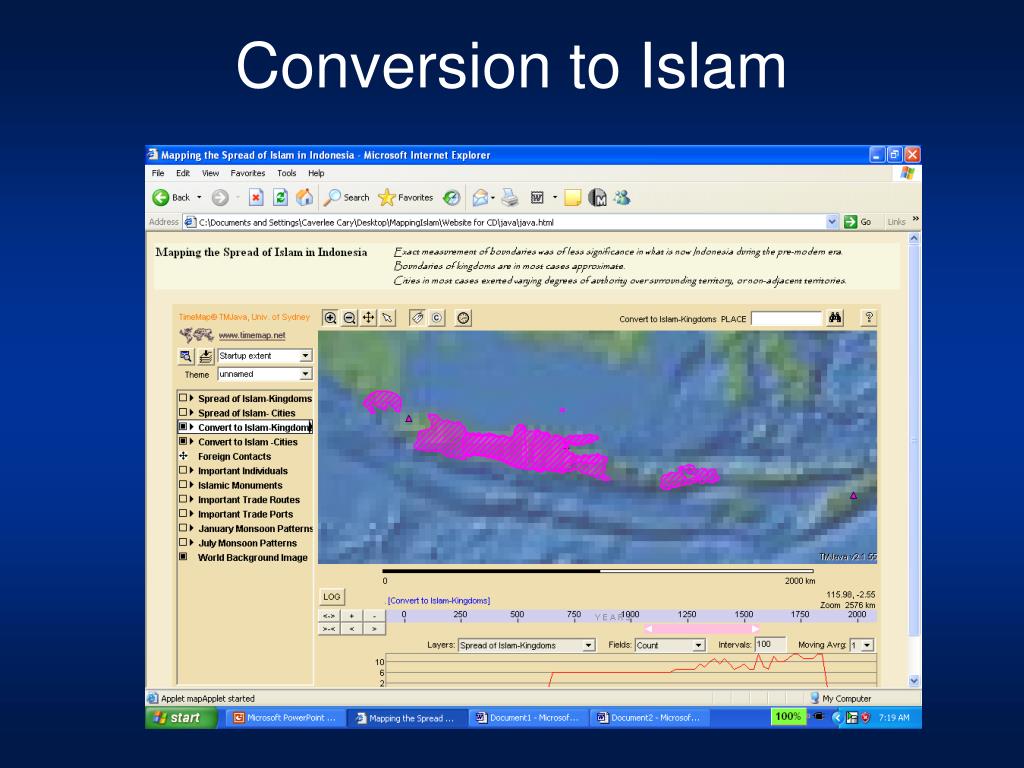
Task: Enable the Spread of Islam-Kingdoms layer checkbox
Action: [183, 398]
